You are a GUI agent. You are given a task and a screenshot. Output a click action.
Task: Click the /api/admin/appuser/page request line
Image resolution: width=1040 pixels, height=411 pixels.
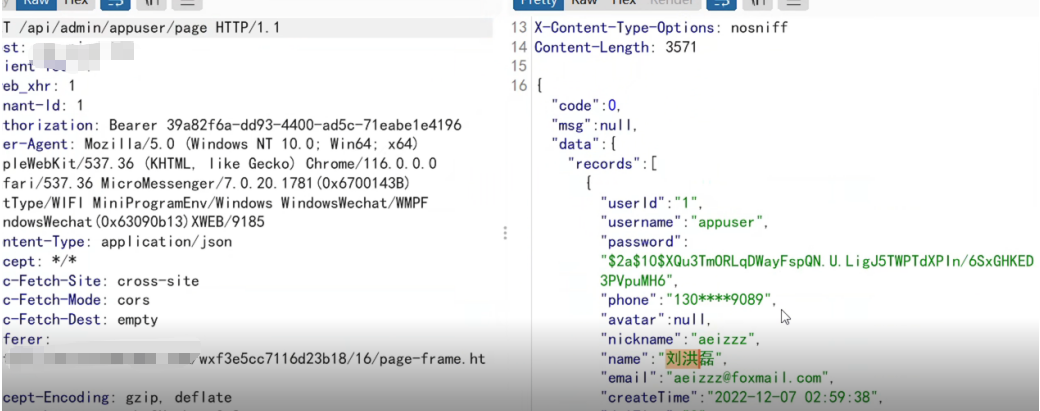point(140,27)
